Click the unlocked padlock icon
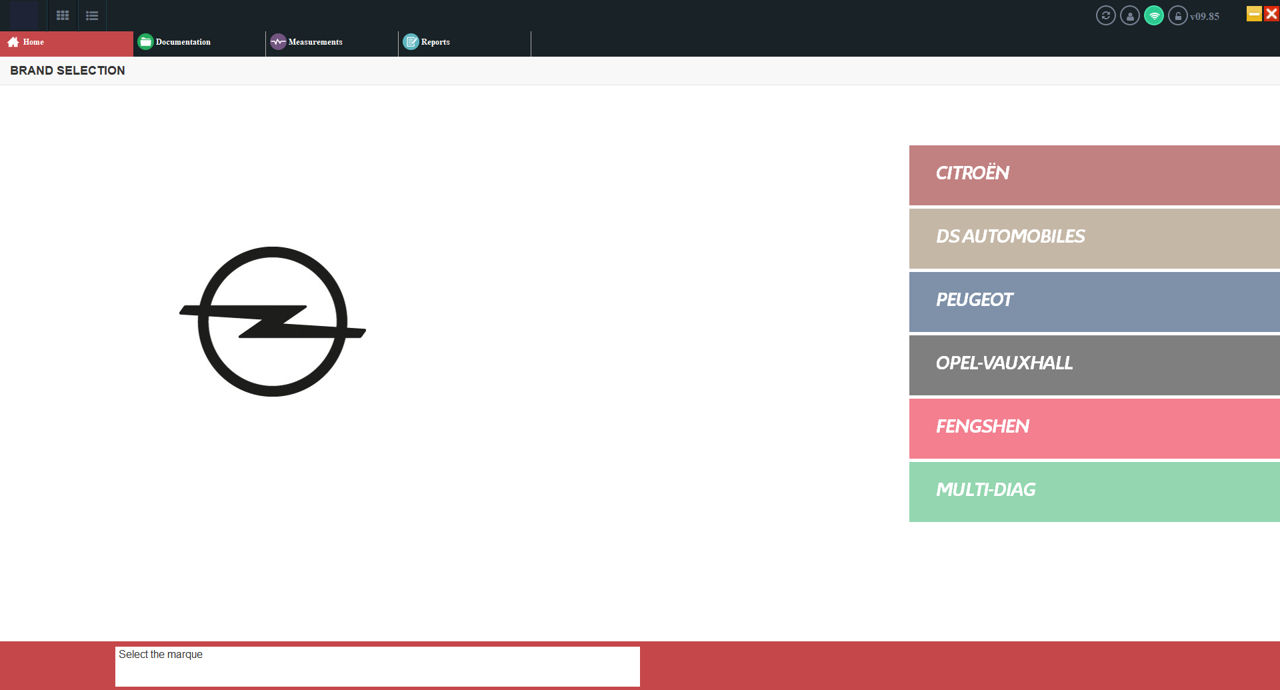Viewport: 1280px width, 690px height. click(1178, 15)
